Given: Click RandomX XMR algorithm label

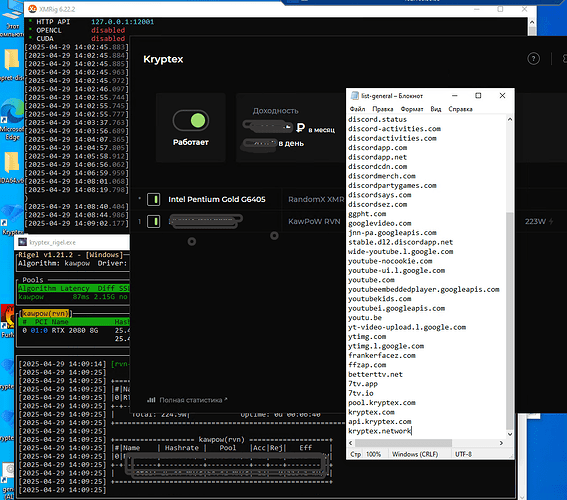Looking at the screenshot, I should pos(316,199).
